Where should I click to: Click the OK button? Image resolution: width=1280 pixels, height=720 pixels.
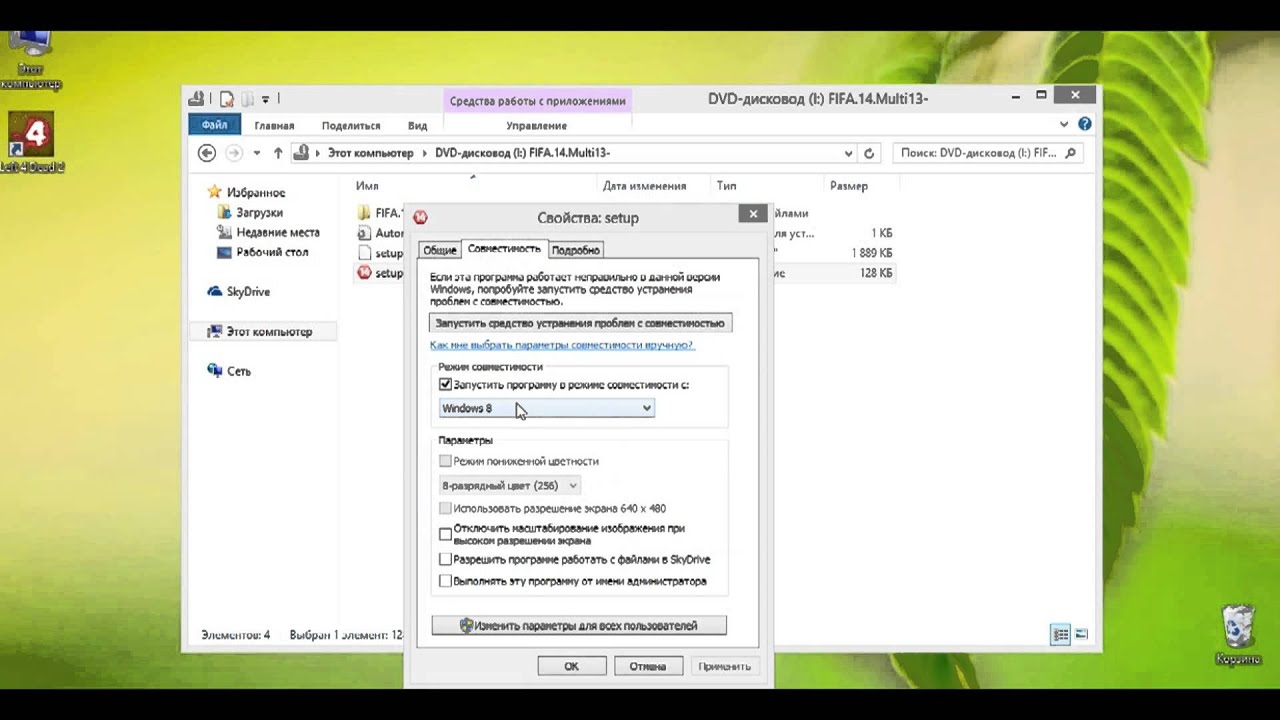pos(571,666)
